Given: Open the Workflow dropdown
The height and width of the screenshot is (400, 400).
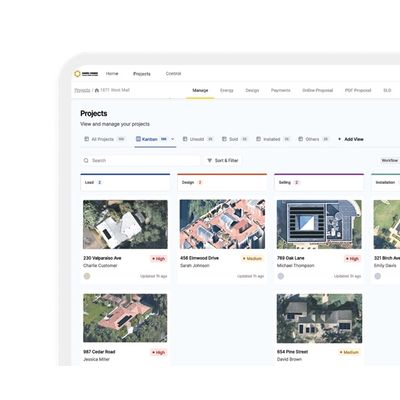Looking at the screenshot, I should point(390,160).
